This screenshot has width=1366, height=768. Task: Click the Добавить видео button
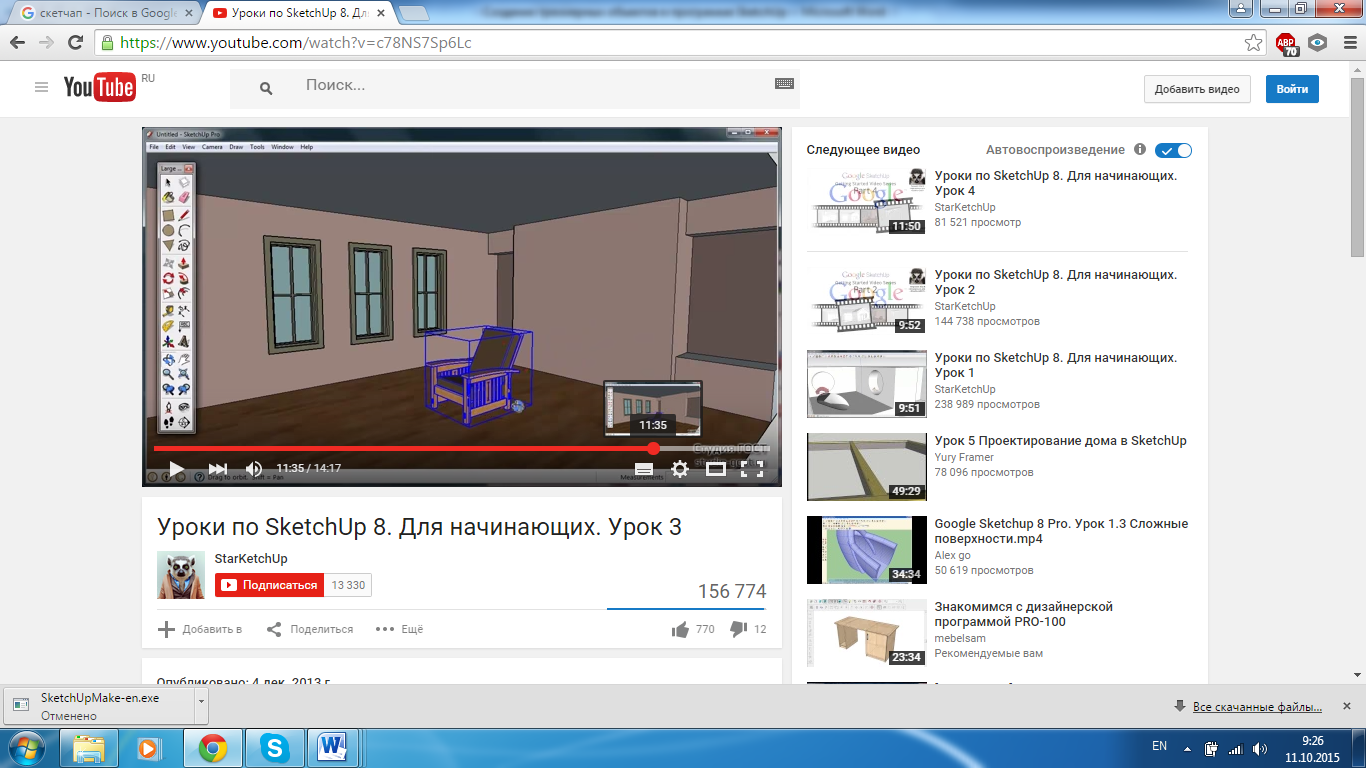(x=1197, y=89)
